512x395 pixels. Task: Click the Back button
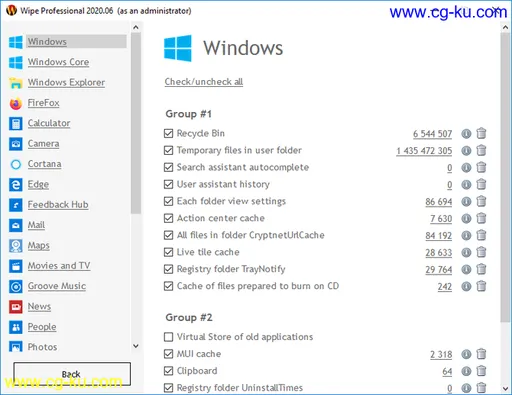(72, 374)
